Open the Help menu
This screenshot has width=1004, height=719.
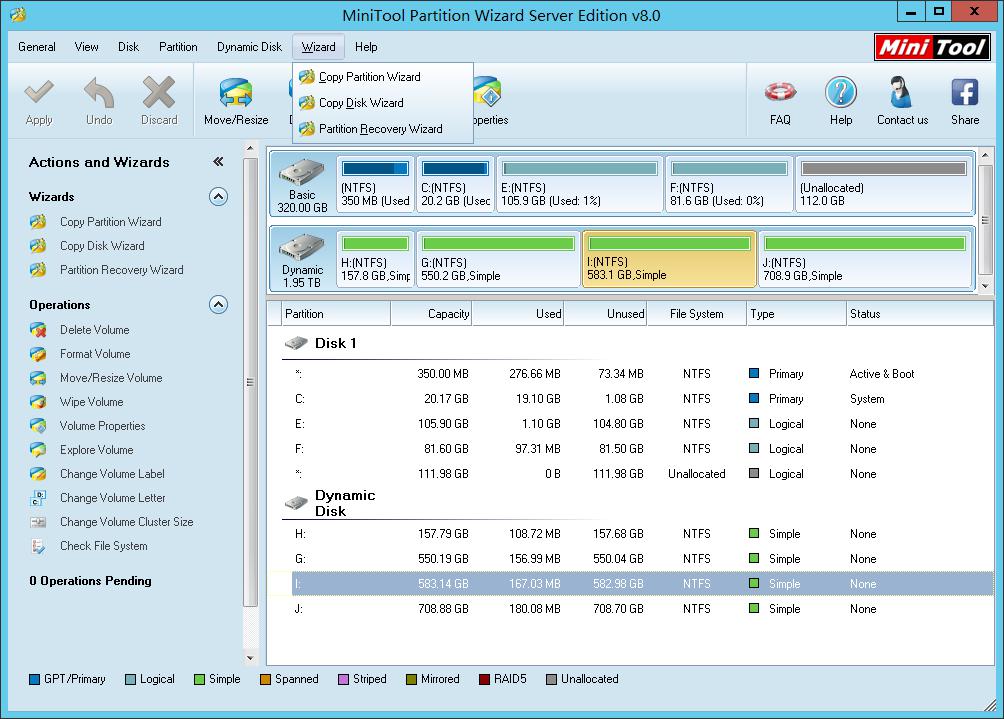(x=366, y=47)
